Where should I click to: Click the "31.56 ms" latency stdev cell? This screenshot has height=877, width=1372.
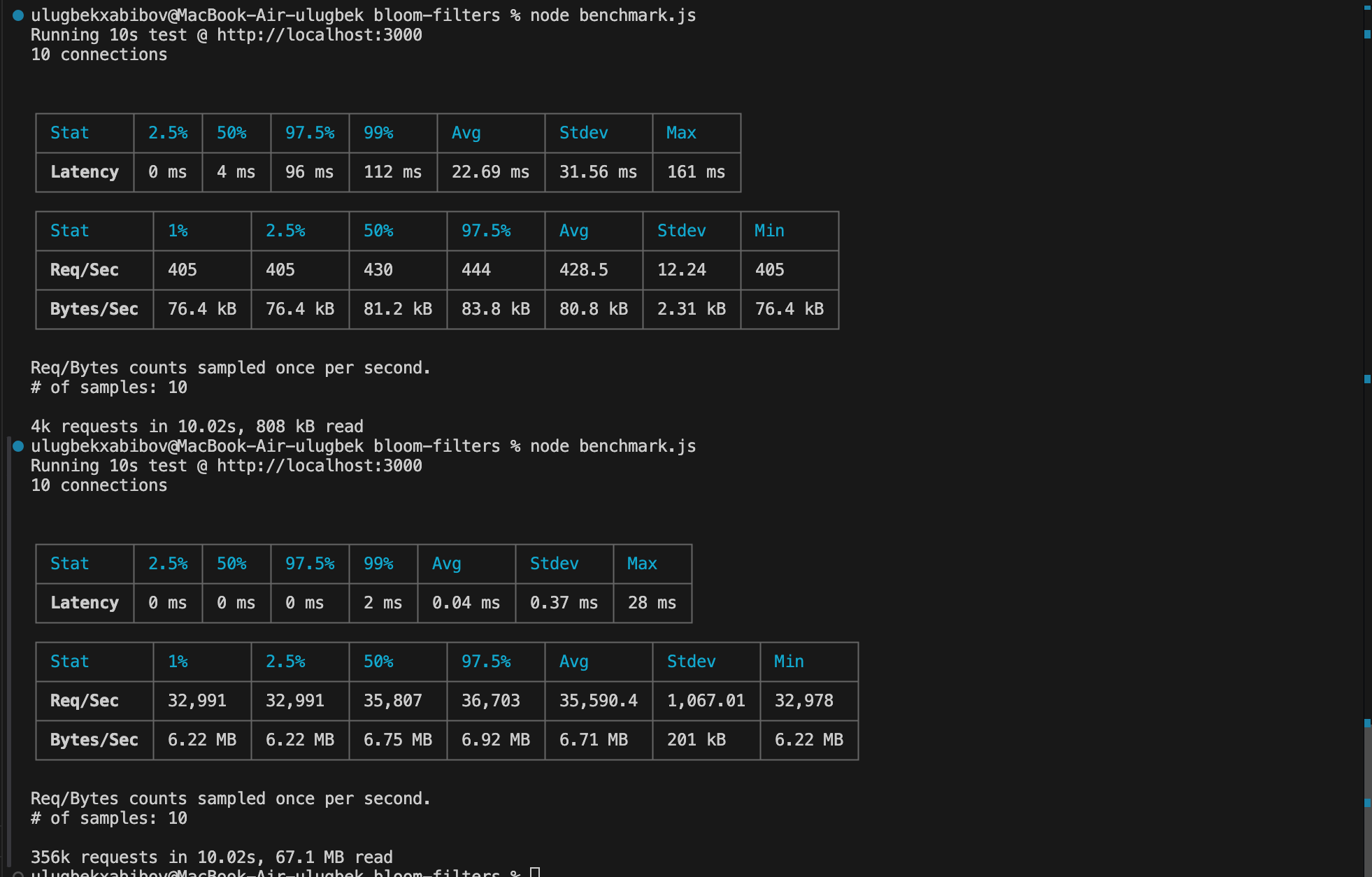(598, 172)
